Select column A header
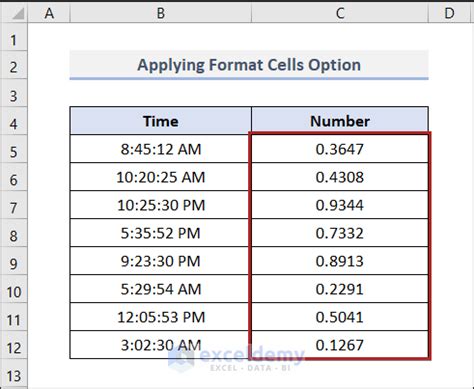This screenshot has width=474, height=389. click(49, 13)
